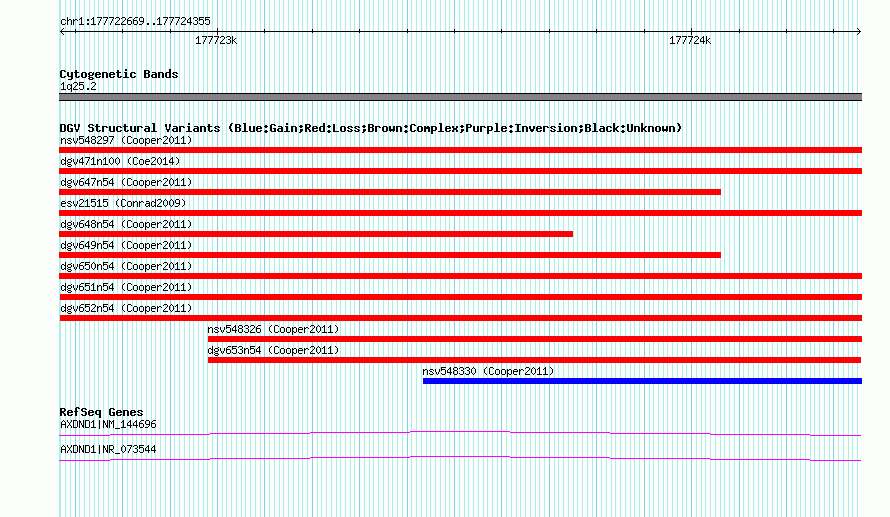Select the nsv548326 (Cooper2011) variant label
This screenshot has height=517, width=890.
(273, 329)
